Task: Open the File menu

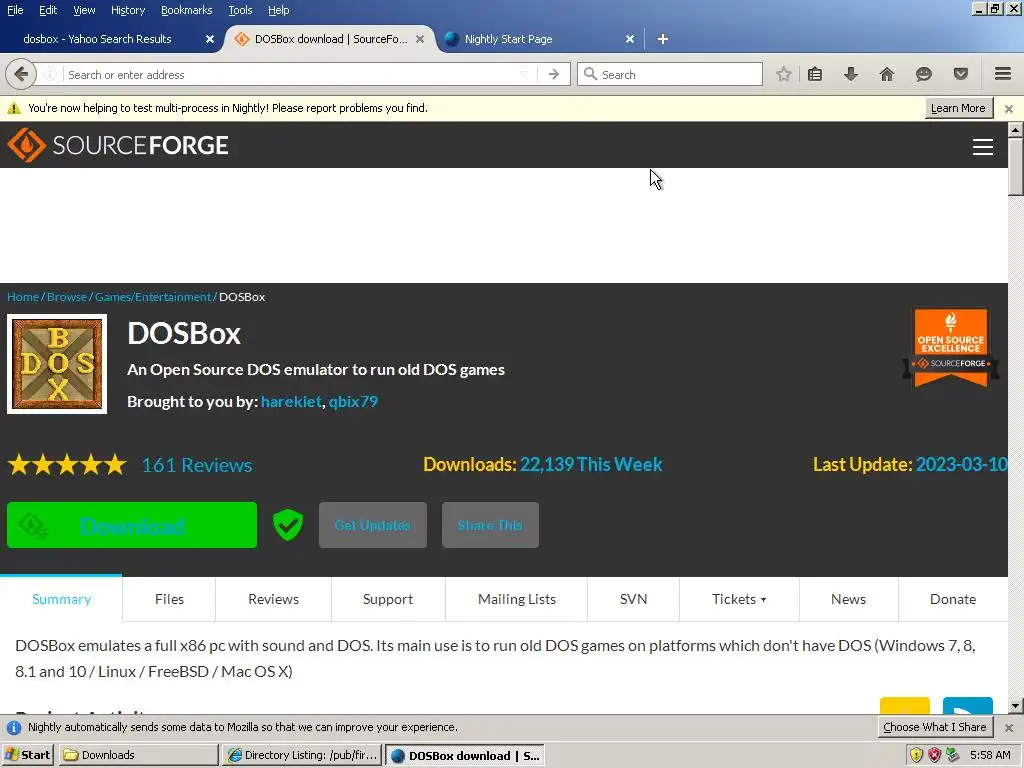Action: point(15,10)
